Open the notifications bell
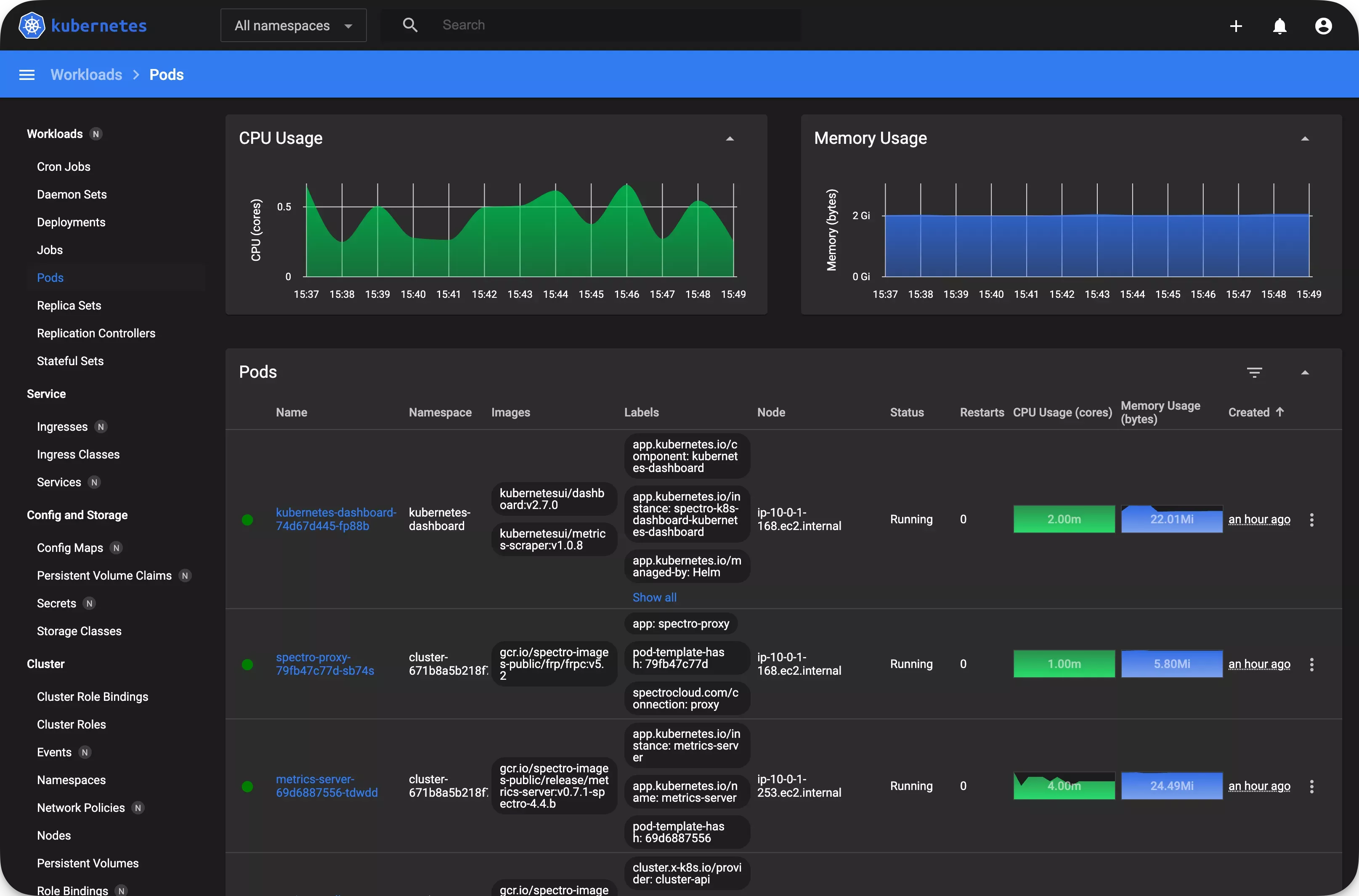This screenshot has width=1359, height=896. click(1279, 26)
